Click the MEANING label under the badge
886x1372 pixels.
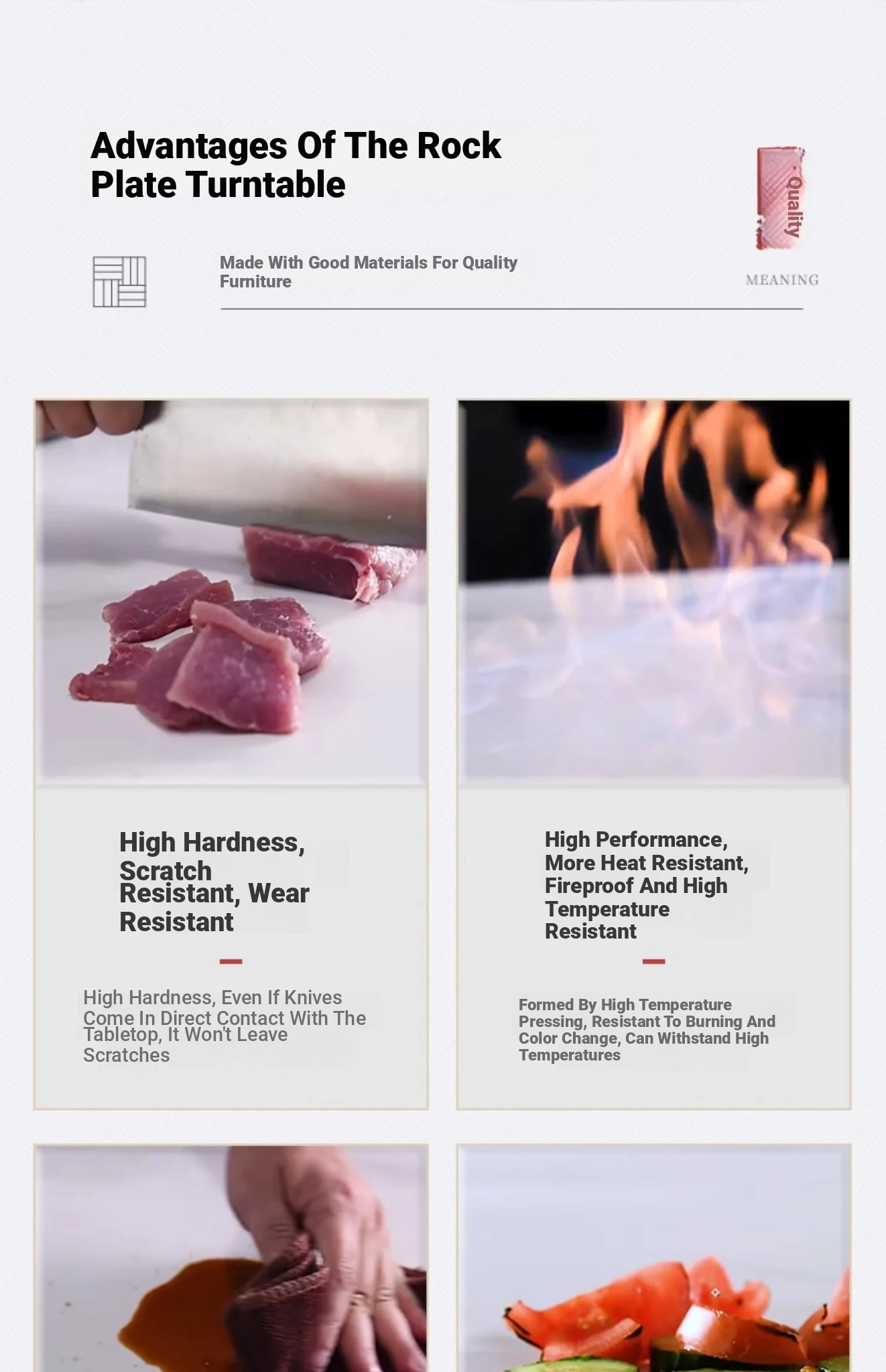pyautogui.click(x=782, y=280)
